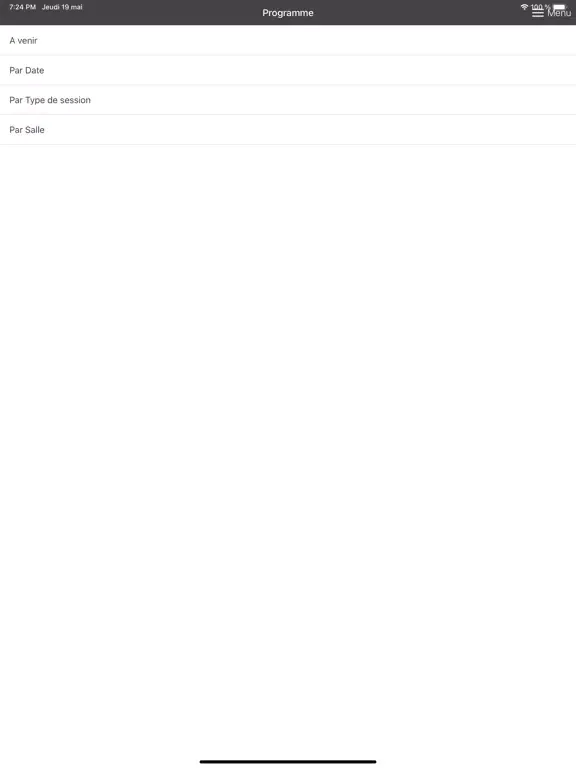Image resolution: width=576 pixels, height=768 pixels.
Task: Click the 100 % battery percentage
Action: pos(541,7)
